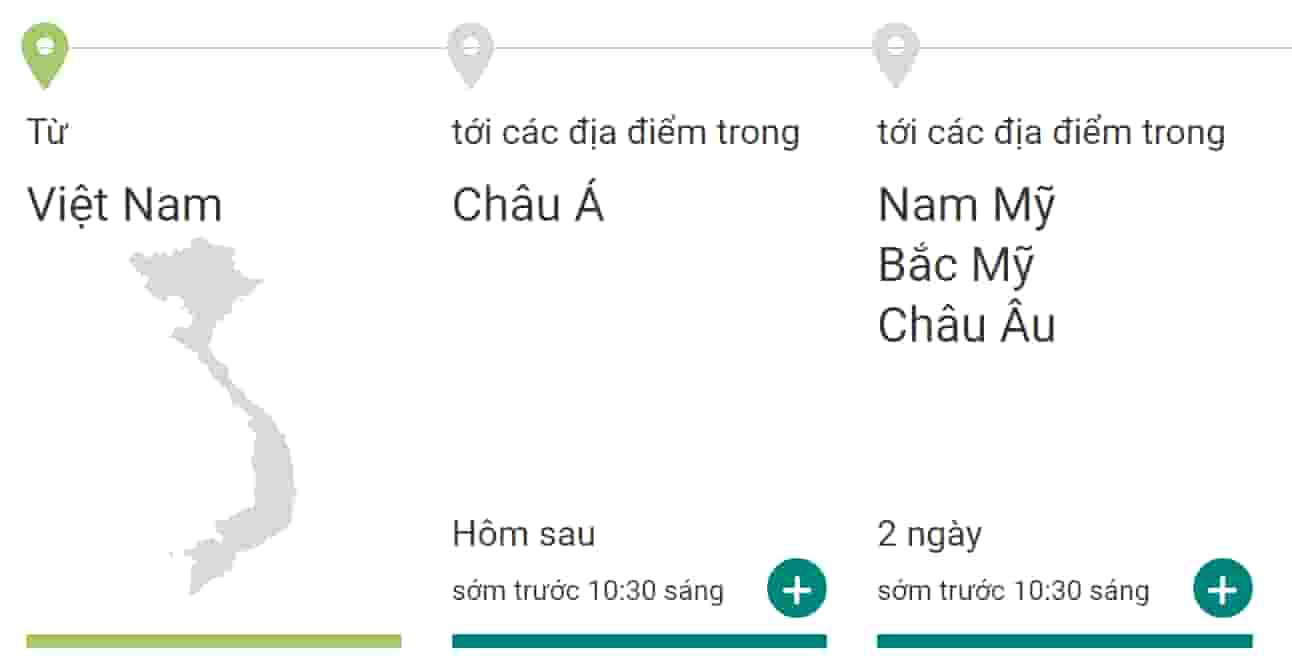1292x668 pixels.
Task: Select the Châu Á destination heading
Action: point(527,205)
